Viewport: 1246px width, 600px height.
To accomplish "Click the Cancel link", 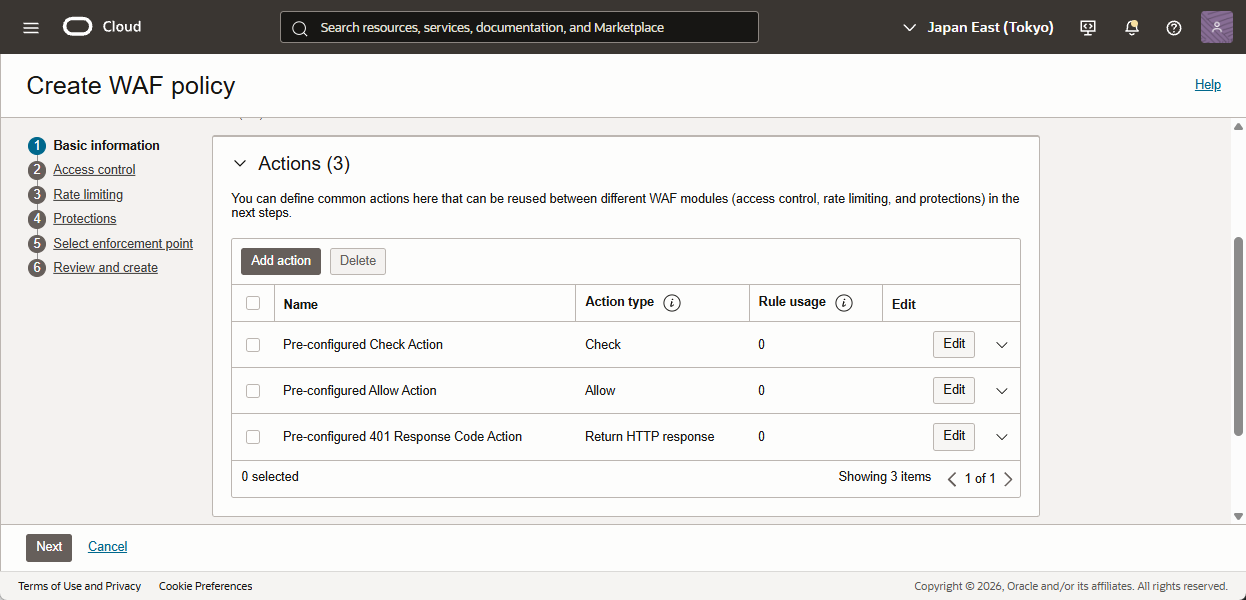I will coord(107,547).
